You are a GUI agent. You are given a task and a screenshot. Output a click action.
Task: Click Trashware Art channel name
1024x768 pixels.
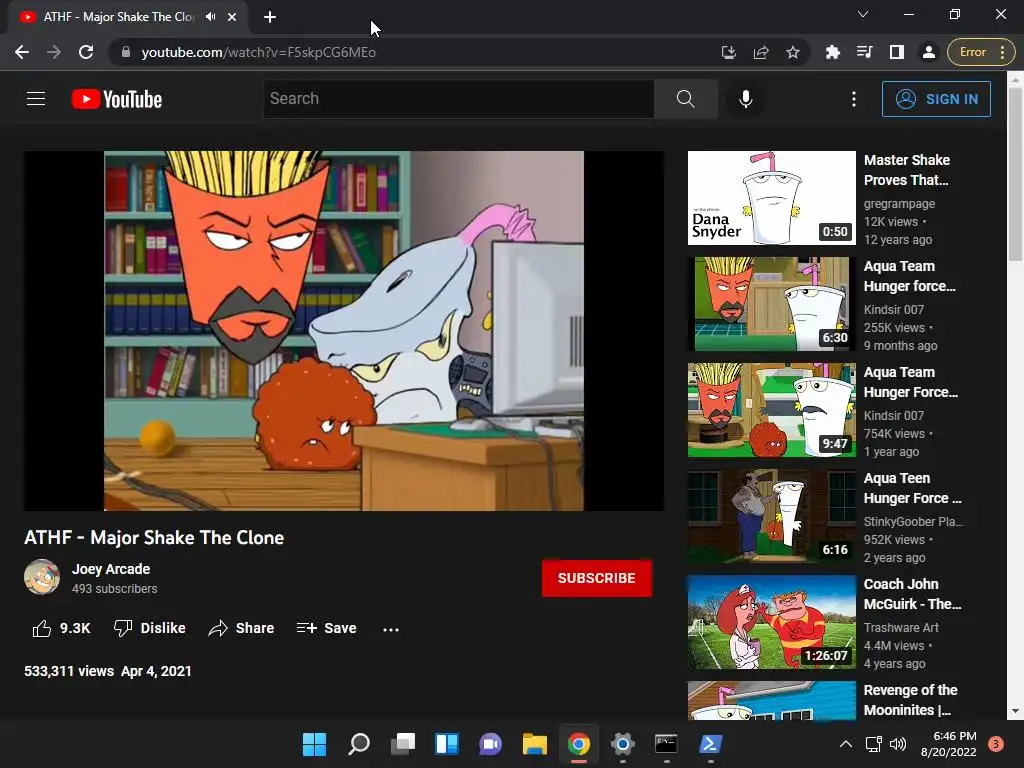point(901,628)
